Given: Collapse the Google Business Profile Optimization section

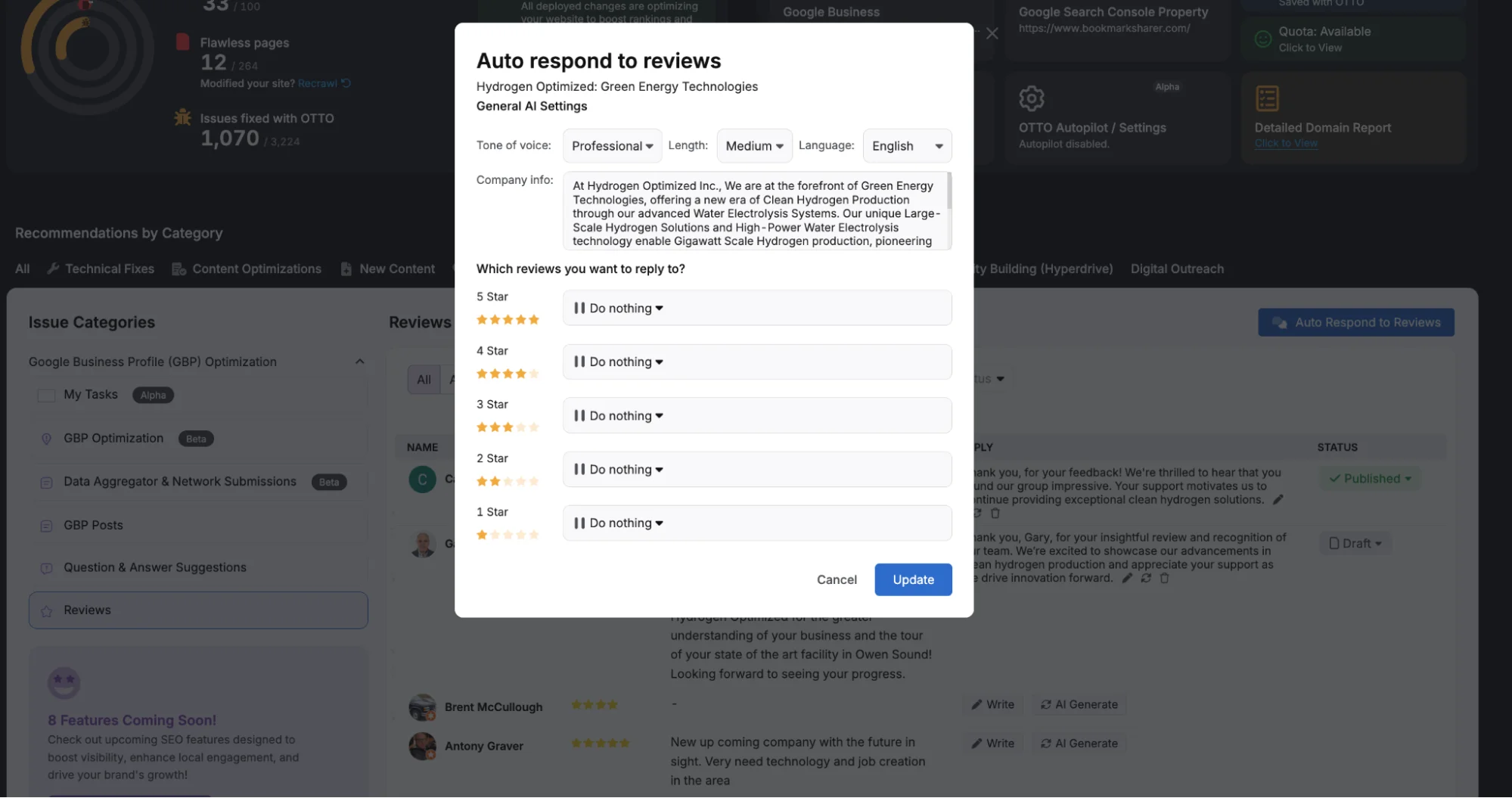Looking at the screenshot, I should point(360,362).
